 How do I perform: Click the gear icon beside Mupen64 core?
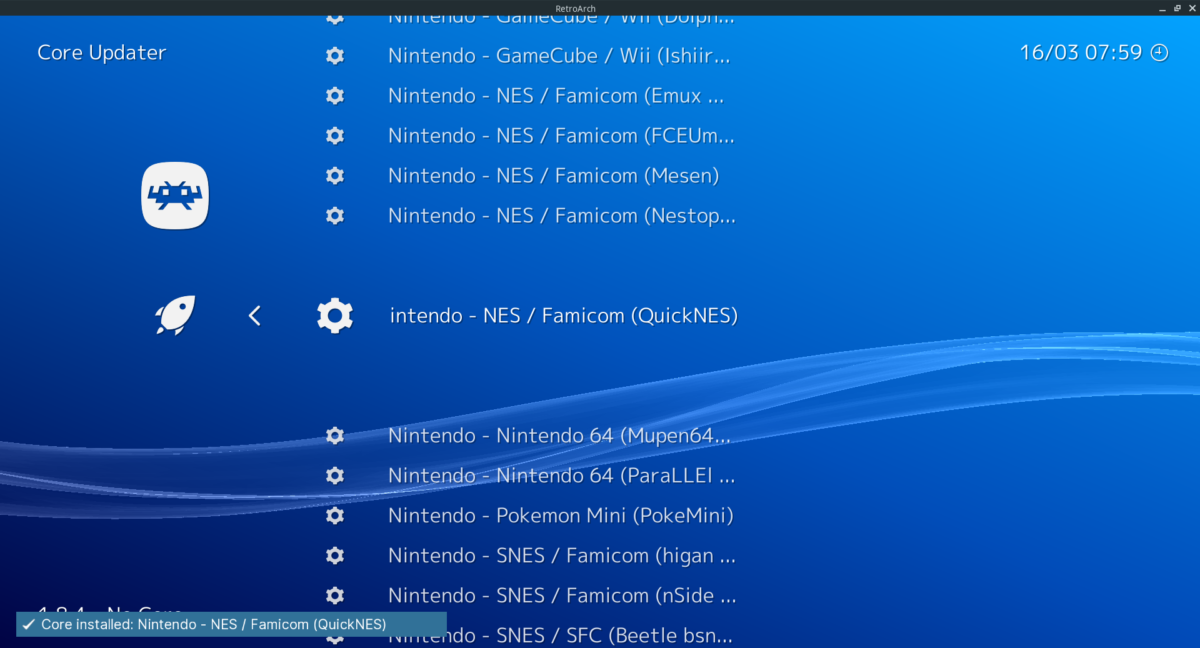[x=334, y=435]
